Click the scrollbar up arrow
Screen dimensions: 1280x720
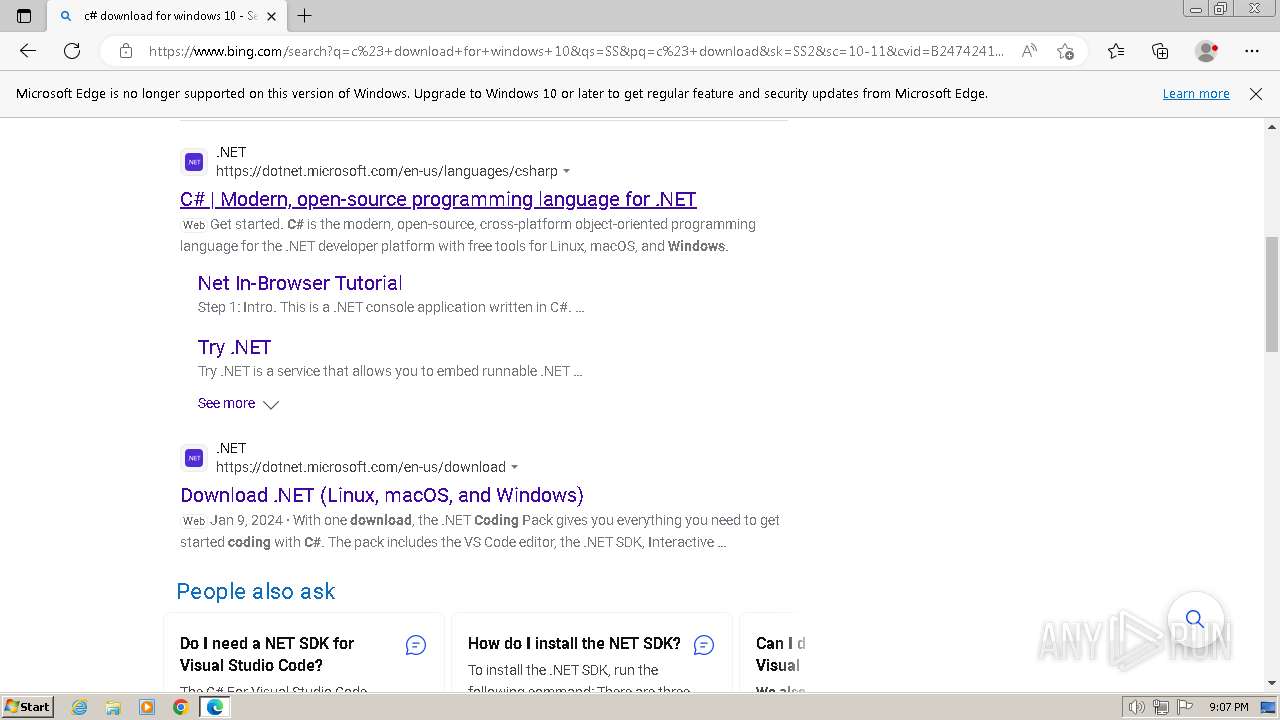click(x=1272, y=126)
